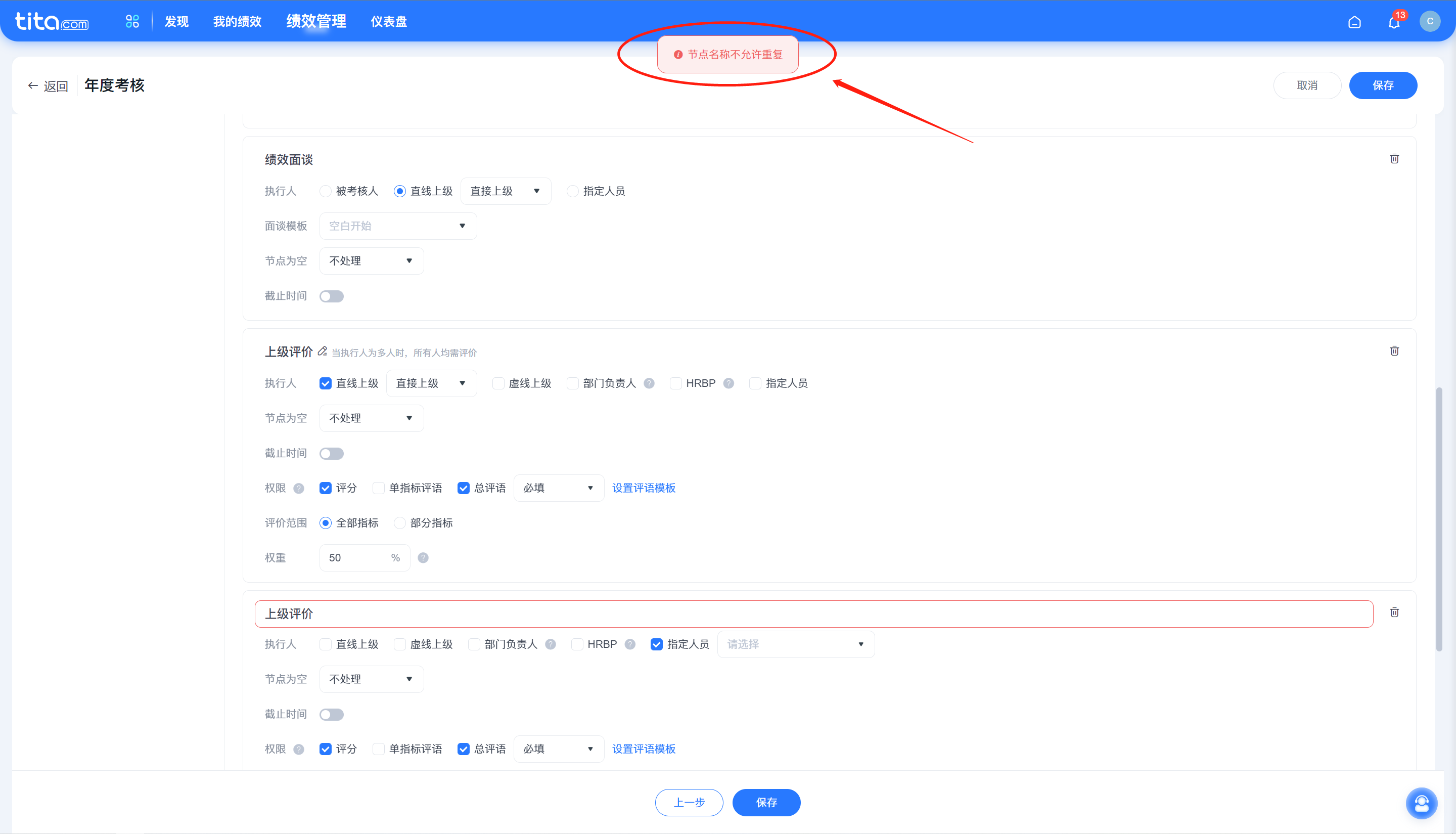Open 必填 dropdown in first 上级评价
The image size is (1456, 834).
pyautogui.click(x=559, y=488)
